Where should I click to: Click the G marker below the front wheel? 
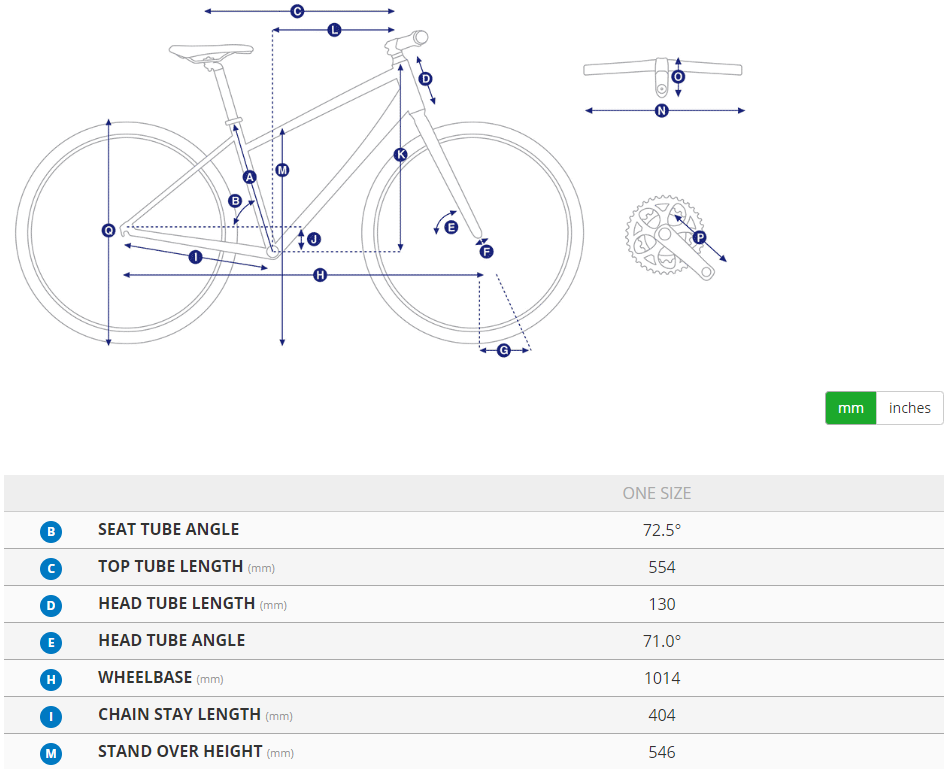coord(503,350)
